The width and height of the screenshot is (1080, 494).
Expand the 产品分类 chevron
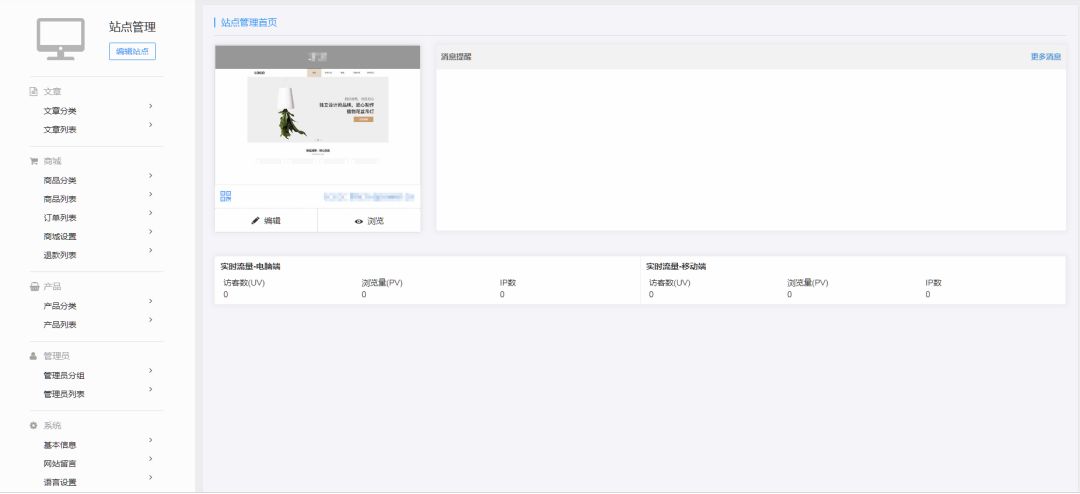pyautogui.click(x=150, y=301)
